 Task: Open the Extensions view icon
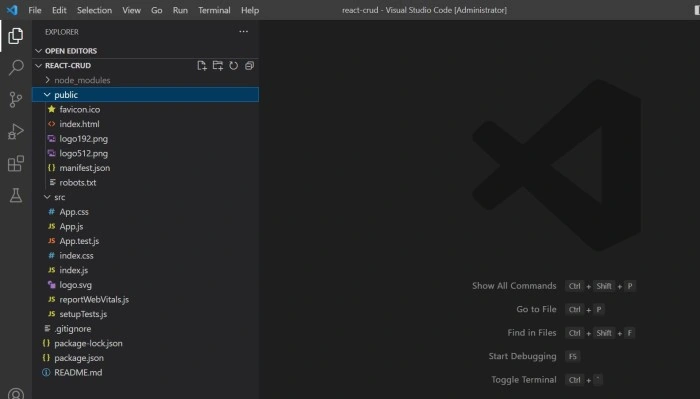click(x=16, y=163)
